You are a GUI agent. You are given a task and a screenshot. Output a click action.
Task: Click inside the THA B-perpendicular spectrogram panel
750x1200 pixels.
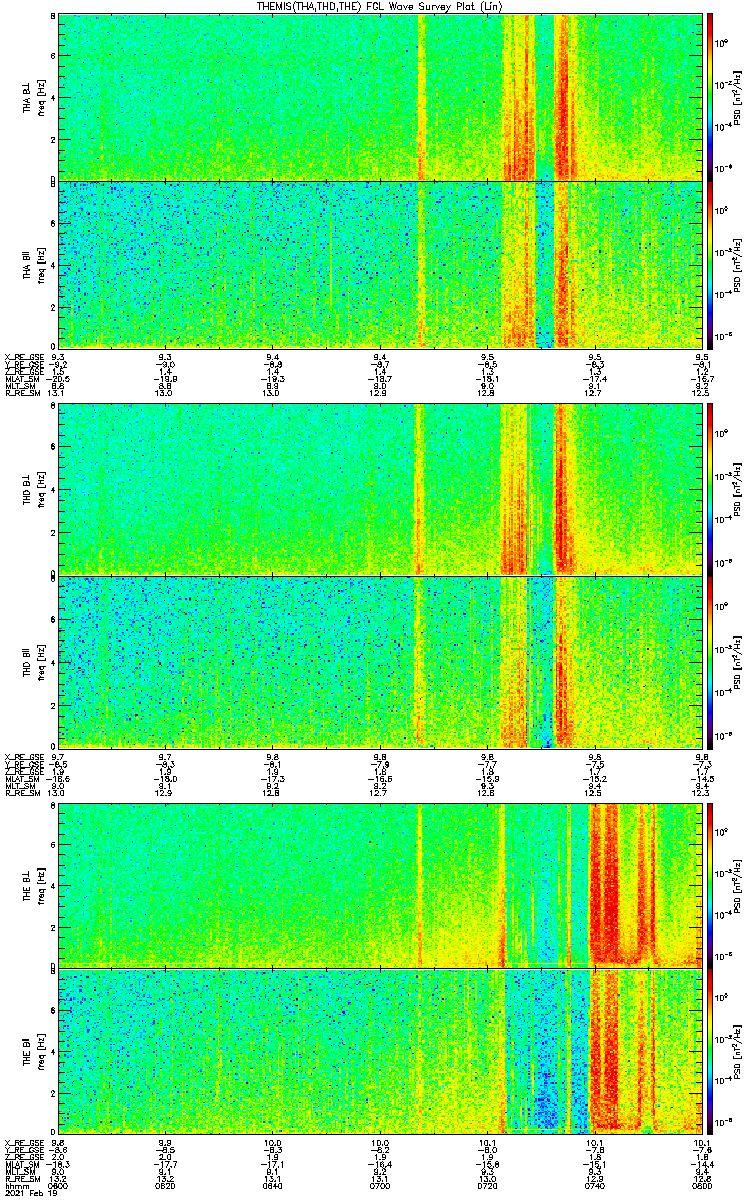(x=381, y=97)
